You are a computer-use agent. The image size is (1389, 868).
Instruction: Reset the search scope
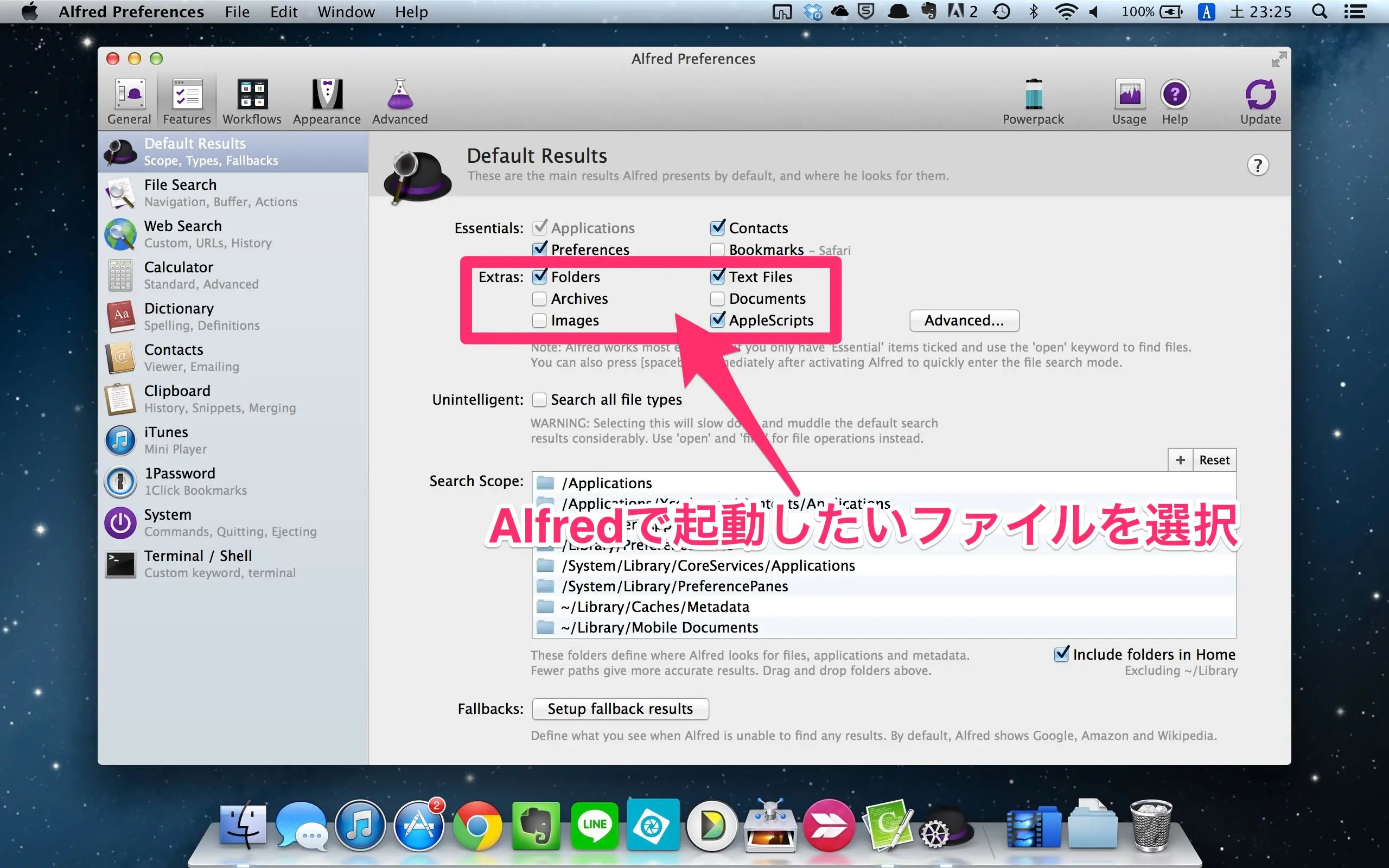click(1214, 460)
